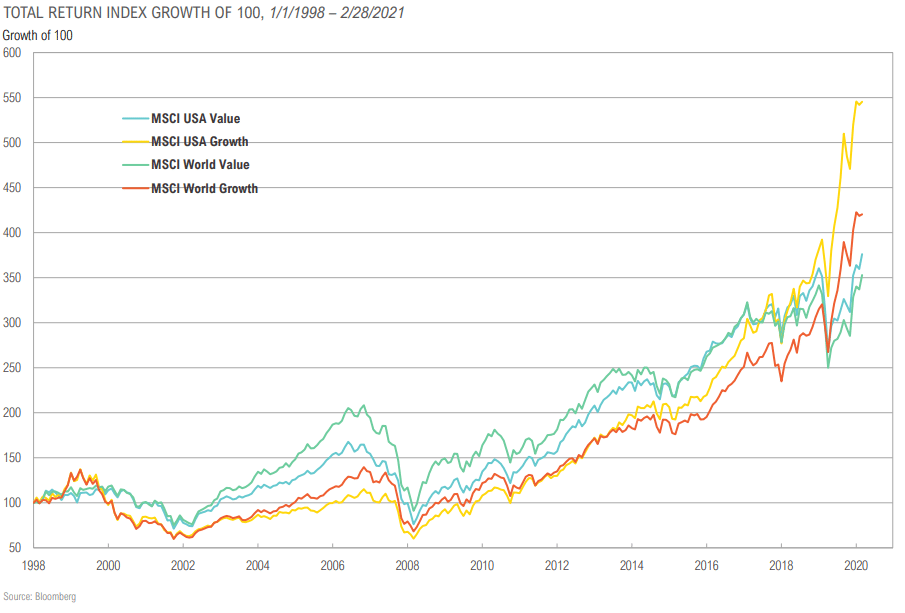Screen dimensions: 905x613
Task: Click the "2018" x-axis year label
Action: [x=781, y=566]
